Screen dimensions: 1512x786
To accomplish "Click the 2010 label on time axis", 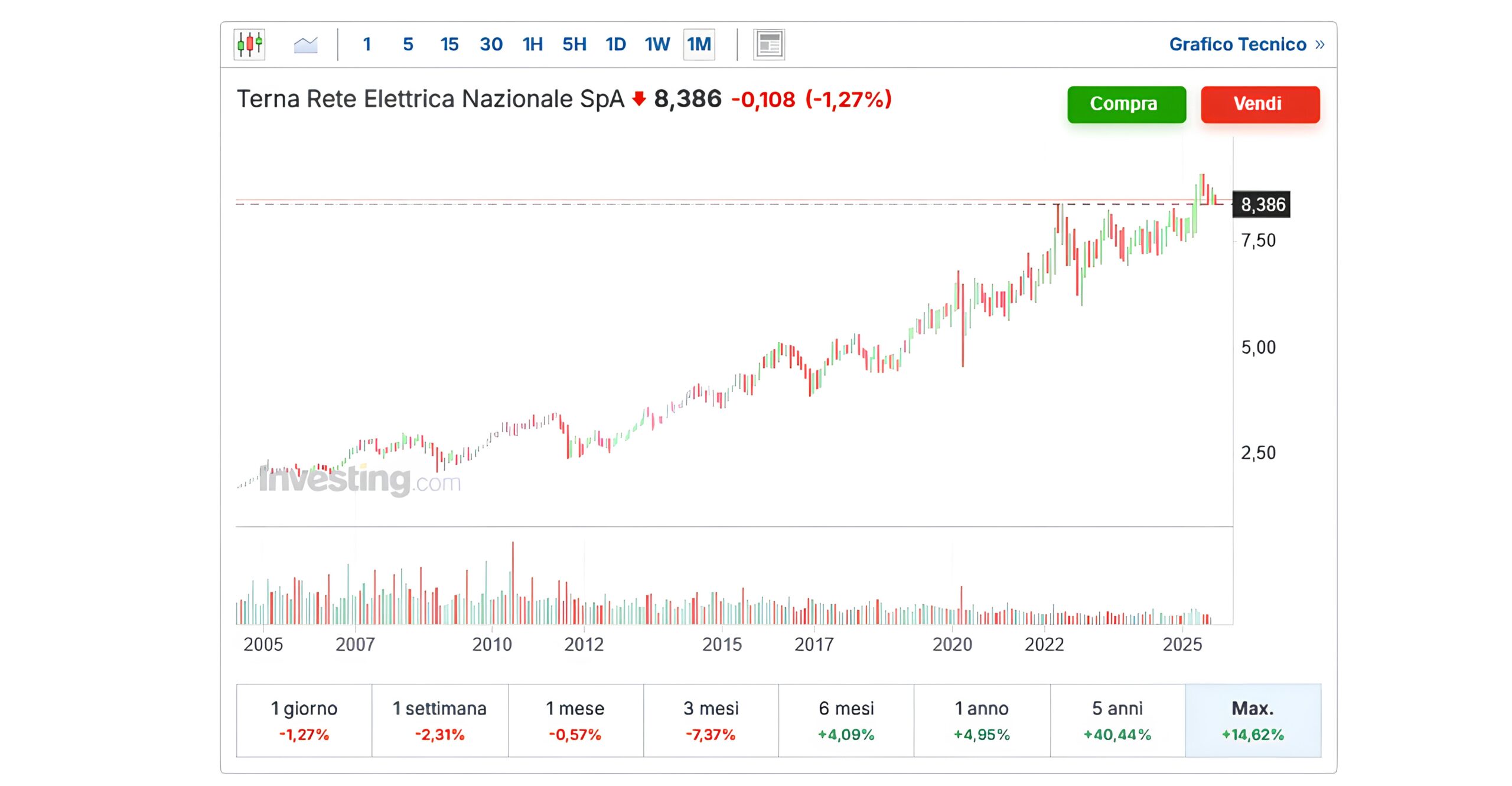I will 492,644.
